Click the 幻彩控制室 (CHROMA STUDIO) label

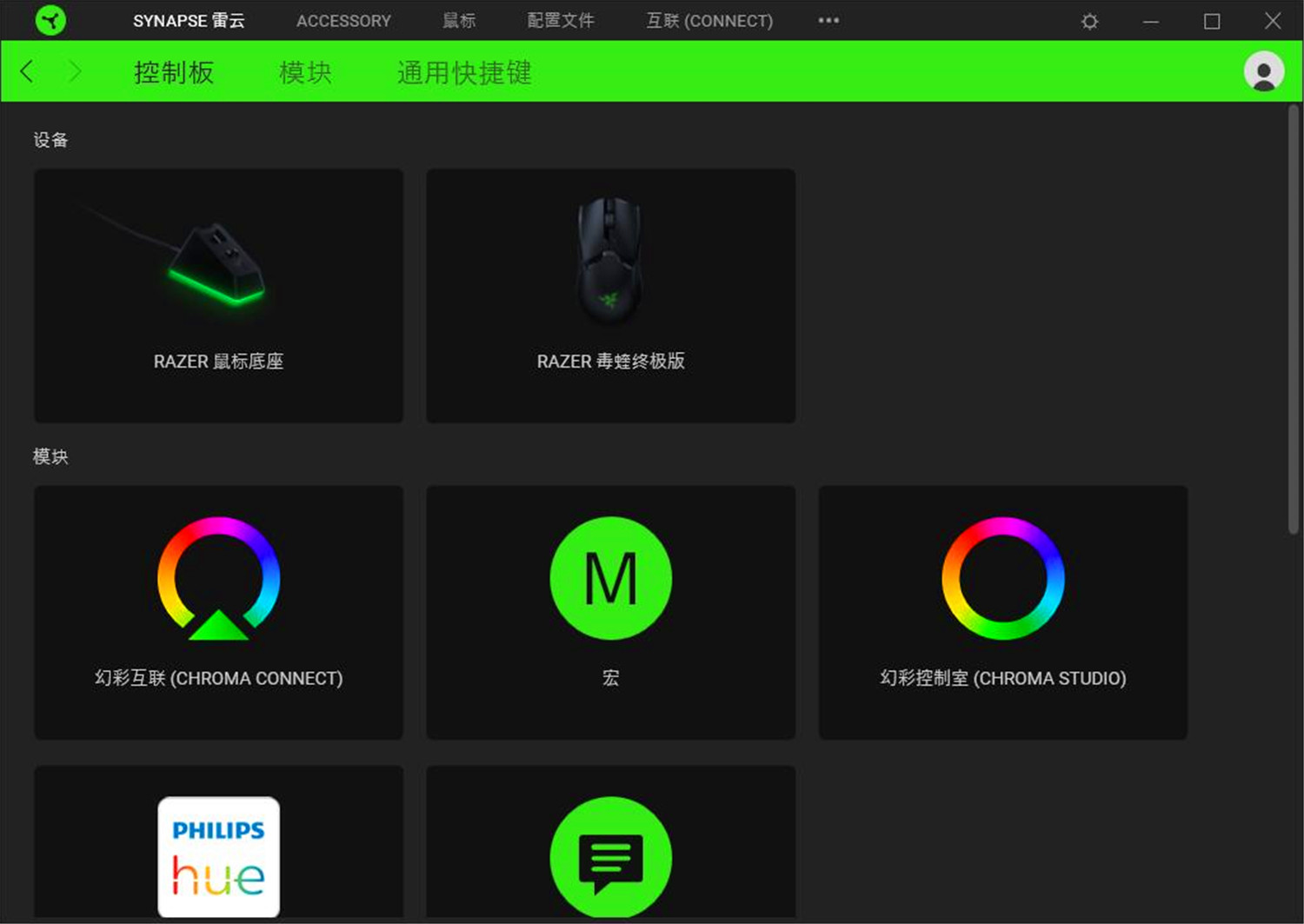[1003, 678]
